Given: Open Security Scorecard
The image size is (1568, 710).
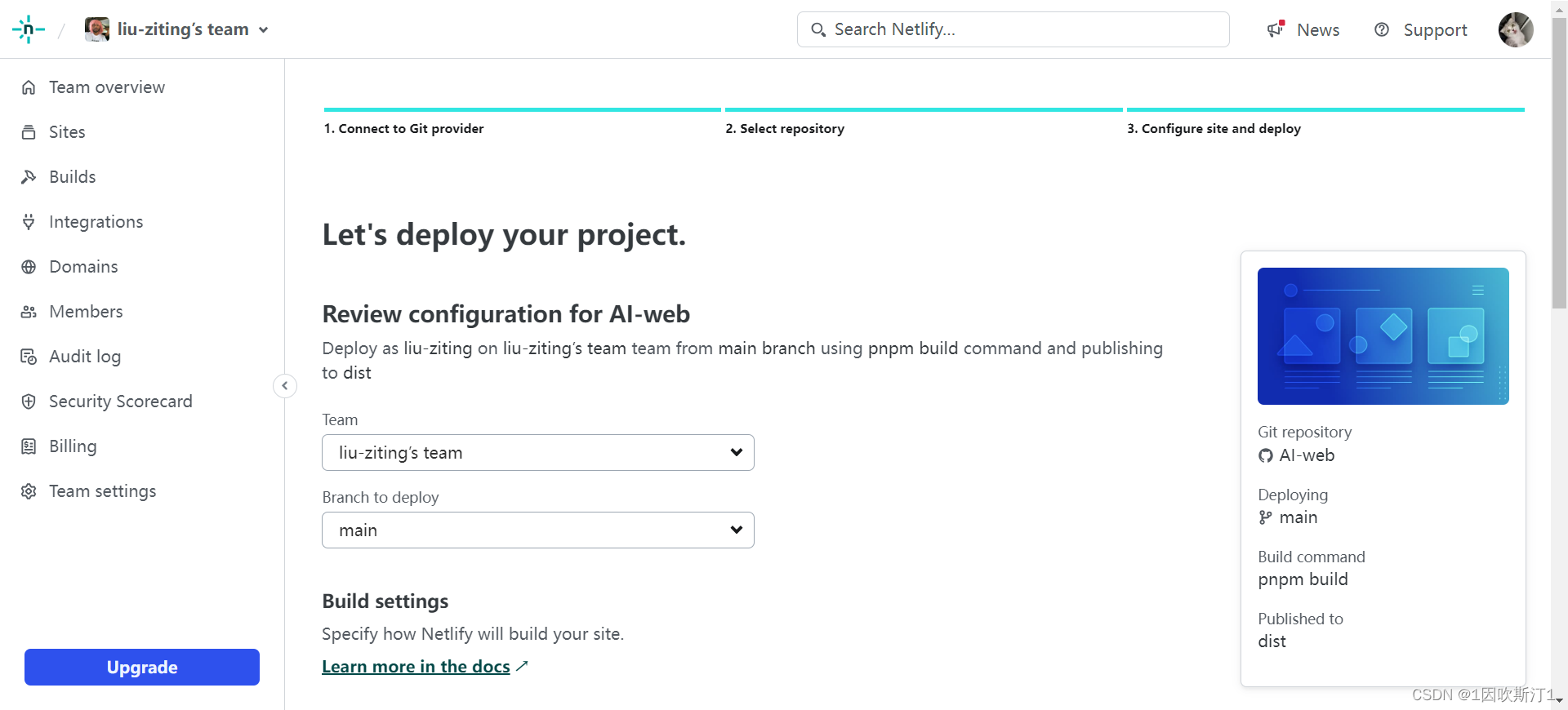Looking at the screenshot, I should coord(121,402).
